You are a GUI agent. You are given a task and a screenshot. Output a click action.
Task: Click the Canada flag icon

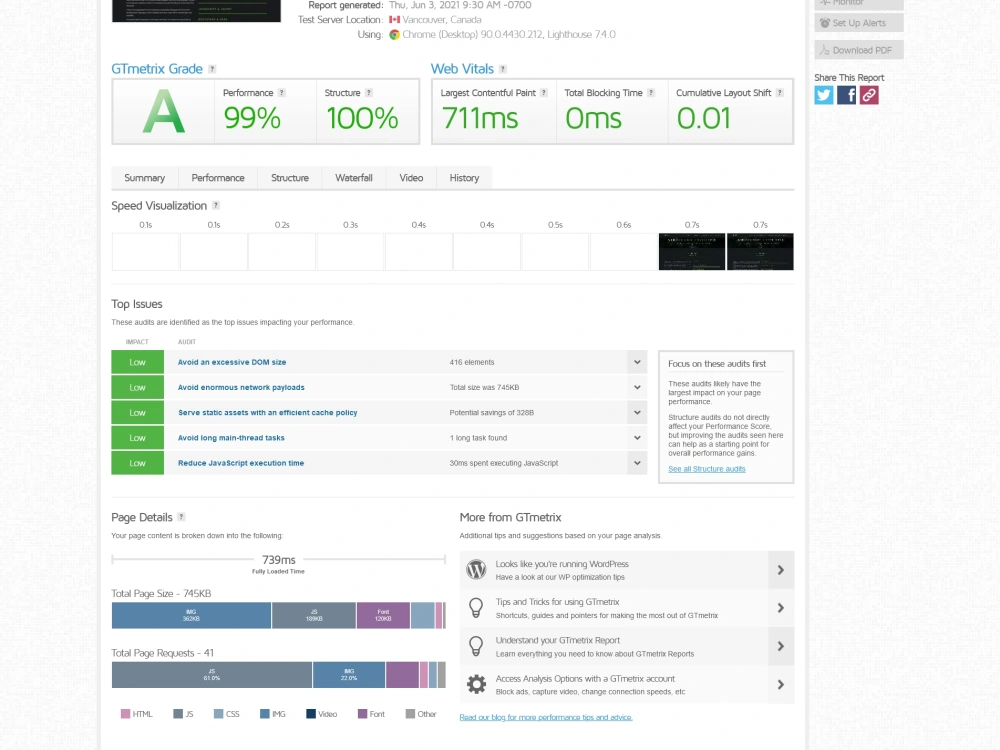click(x=394, y=20)
